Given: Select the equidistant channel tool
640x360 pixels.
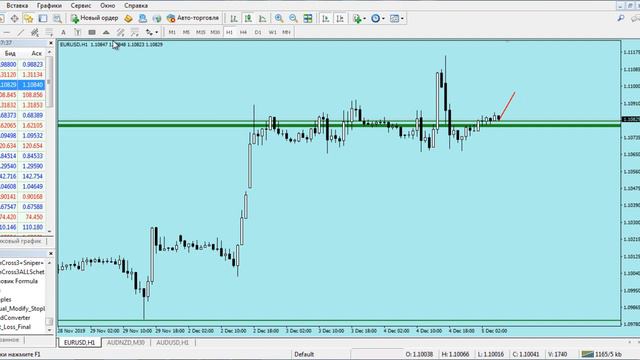Looking at the screenshot, I should pyautogui.click(x=35, y=32).
